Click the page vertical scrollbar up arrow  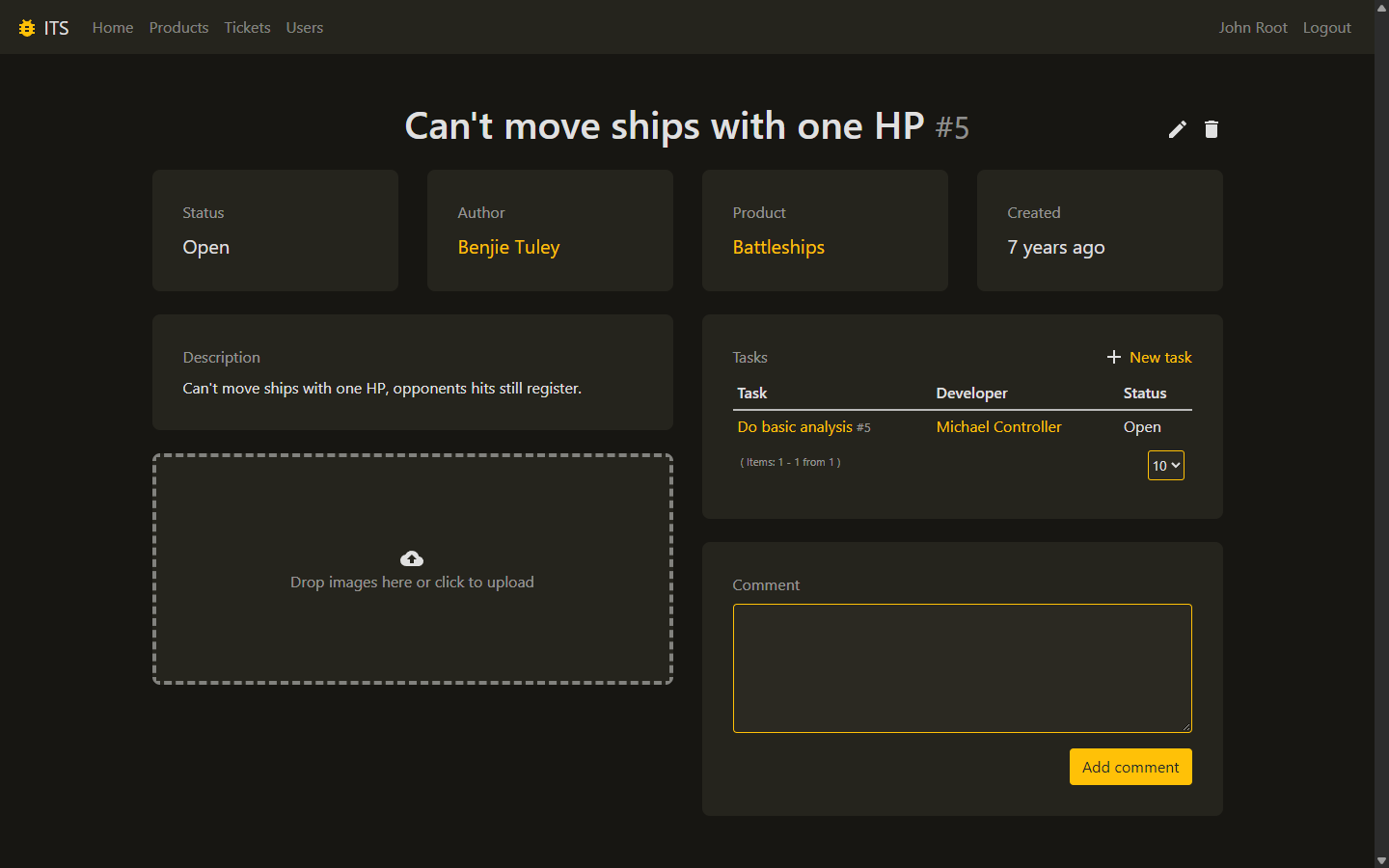click(x=1381, y=7)
